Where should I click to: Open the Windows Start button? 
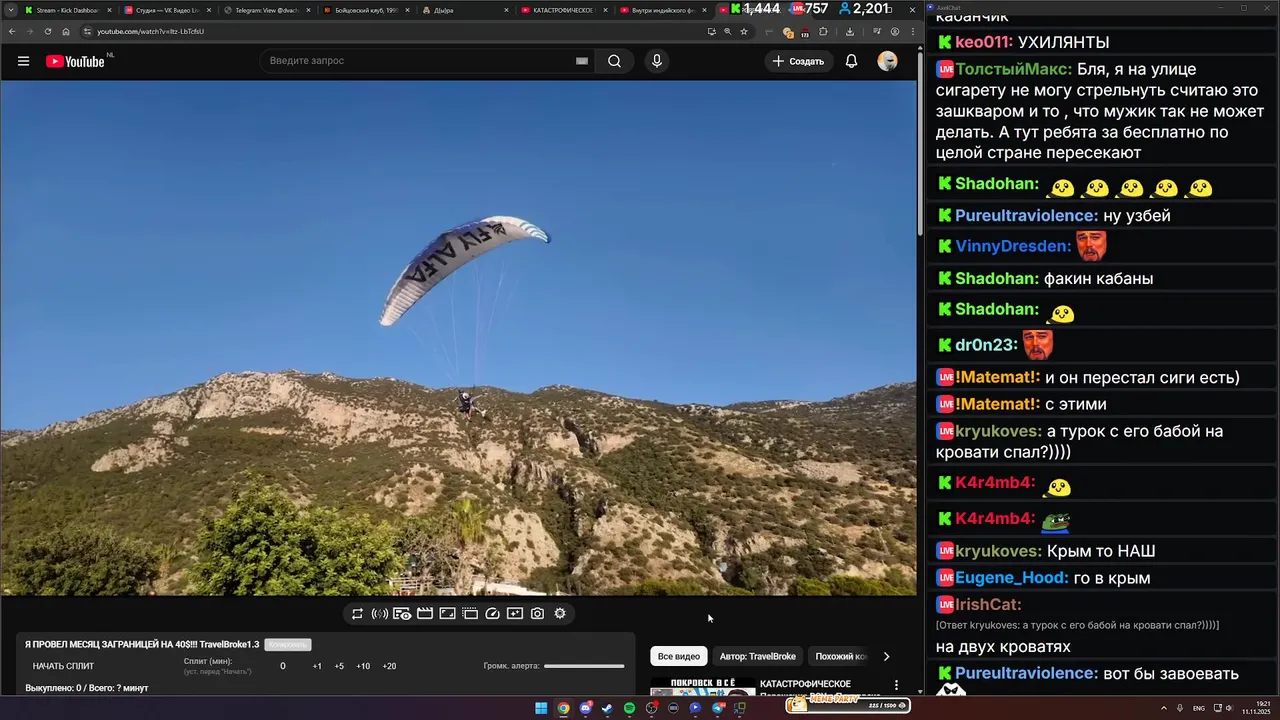[x=541, y=708]
